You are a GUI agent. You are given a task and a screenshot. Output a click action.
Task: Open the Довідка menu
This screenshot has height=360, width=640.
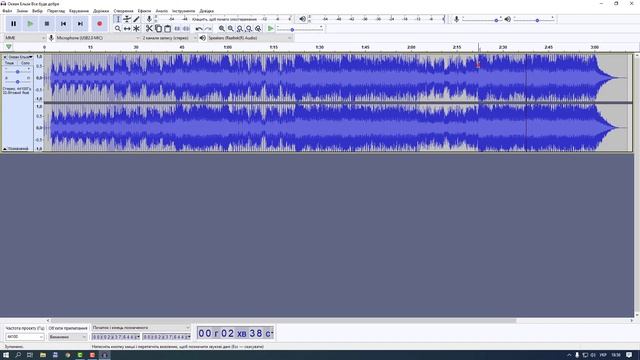207,11
